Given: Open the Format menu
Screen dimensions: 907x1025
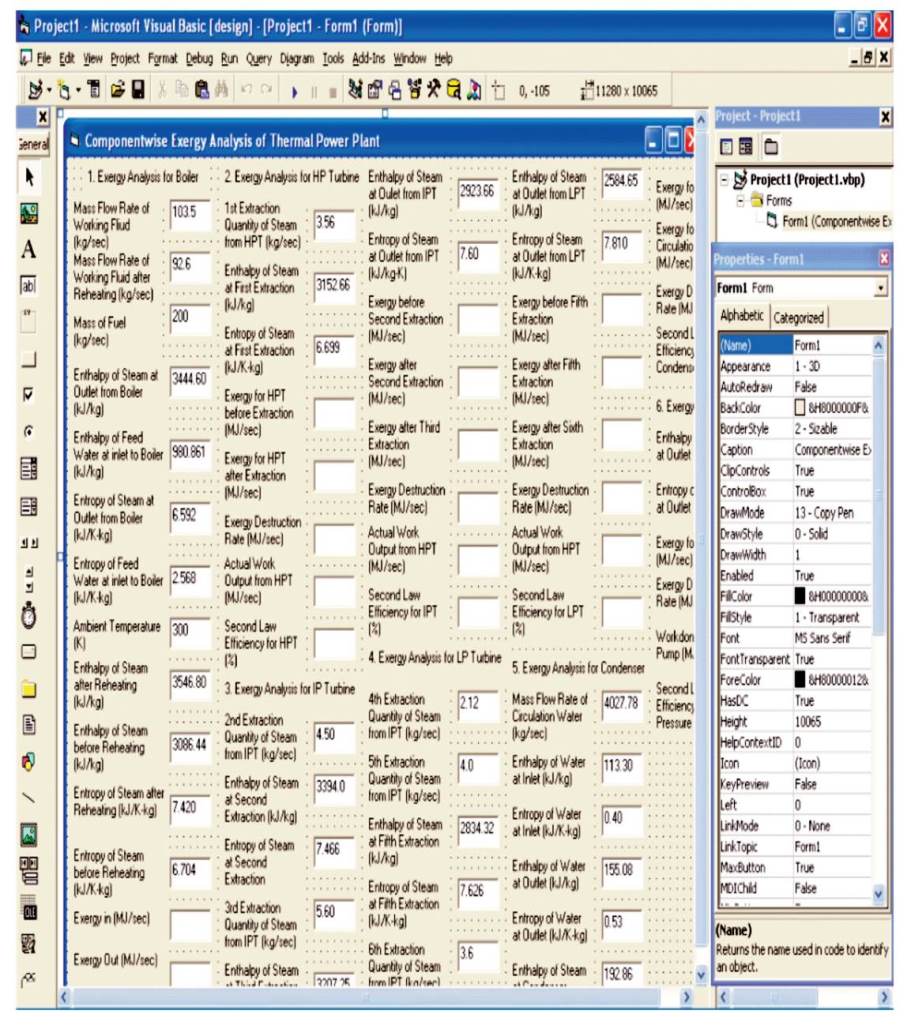Looking at the screenshot, I should [x=163, y=59].
